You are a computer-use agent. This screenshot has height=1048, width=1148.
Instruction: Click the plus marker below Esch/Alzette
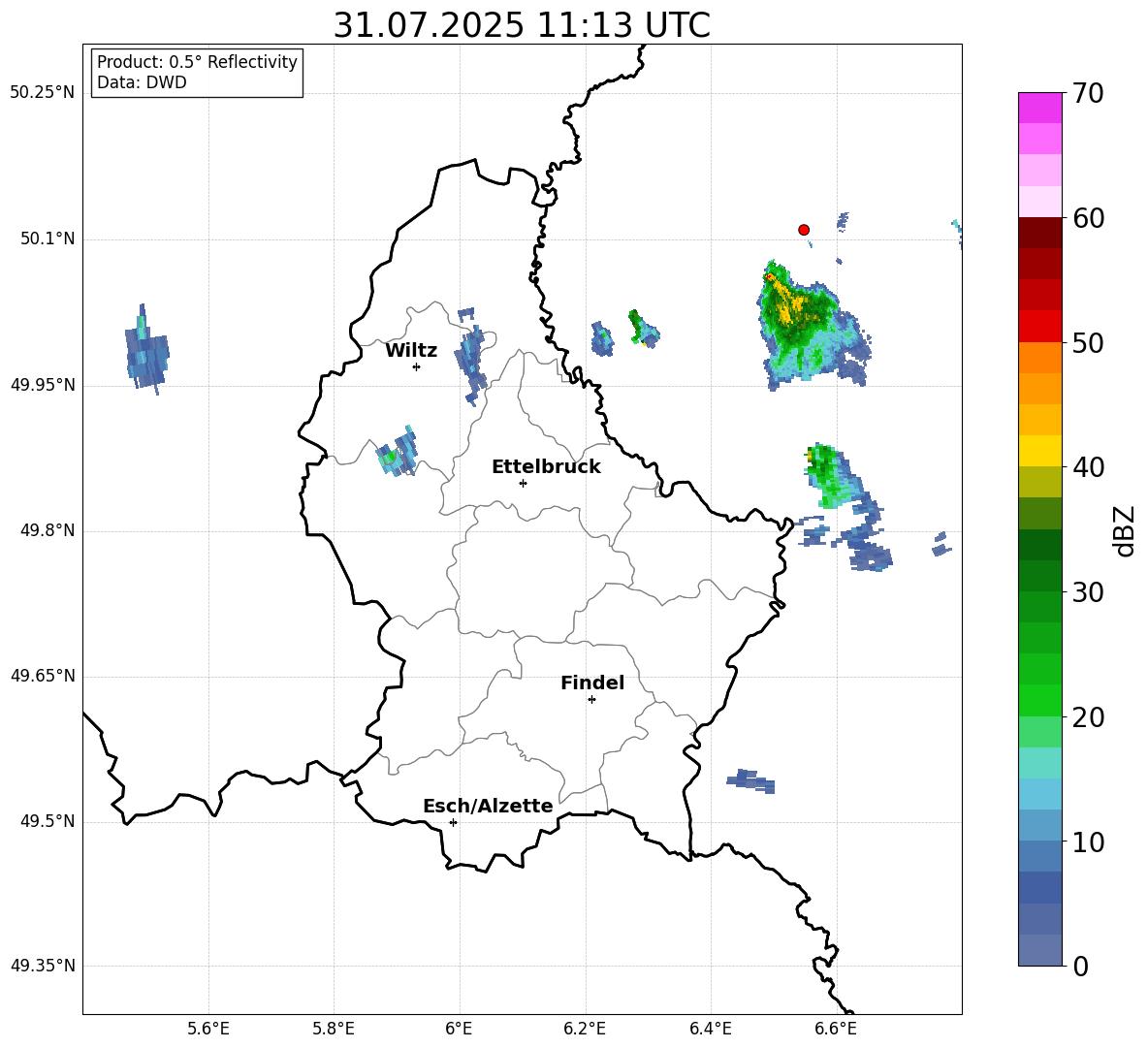pos(453,822)
